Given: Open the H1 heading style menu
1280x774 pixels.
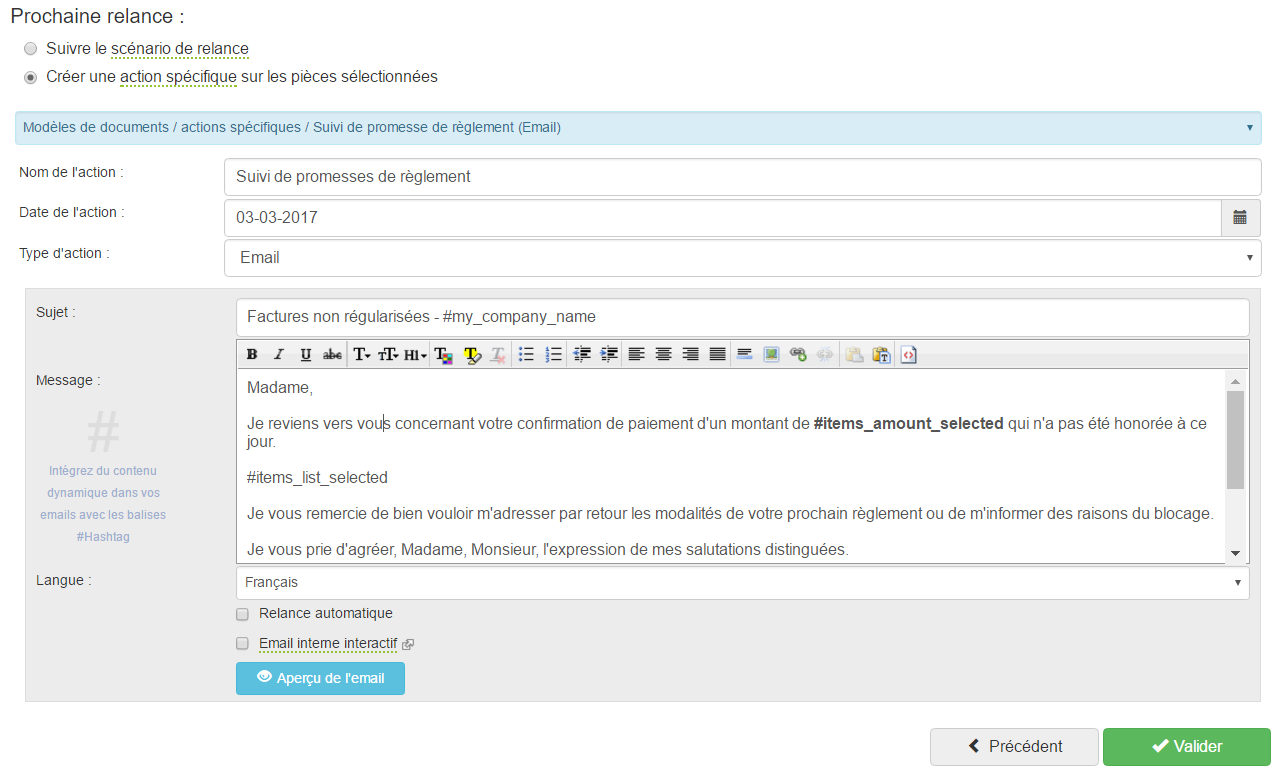Looking at the screenshot, I should click(x=415, y=354).
